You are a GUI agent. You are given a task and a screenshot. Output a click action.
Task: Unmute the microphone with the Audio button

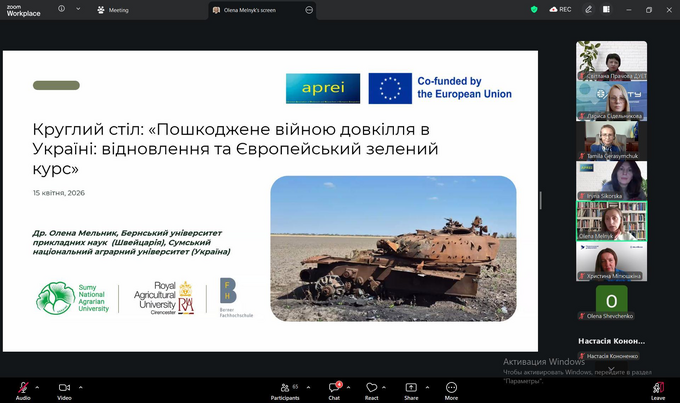pos(22,386)
